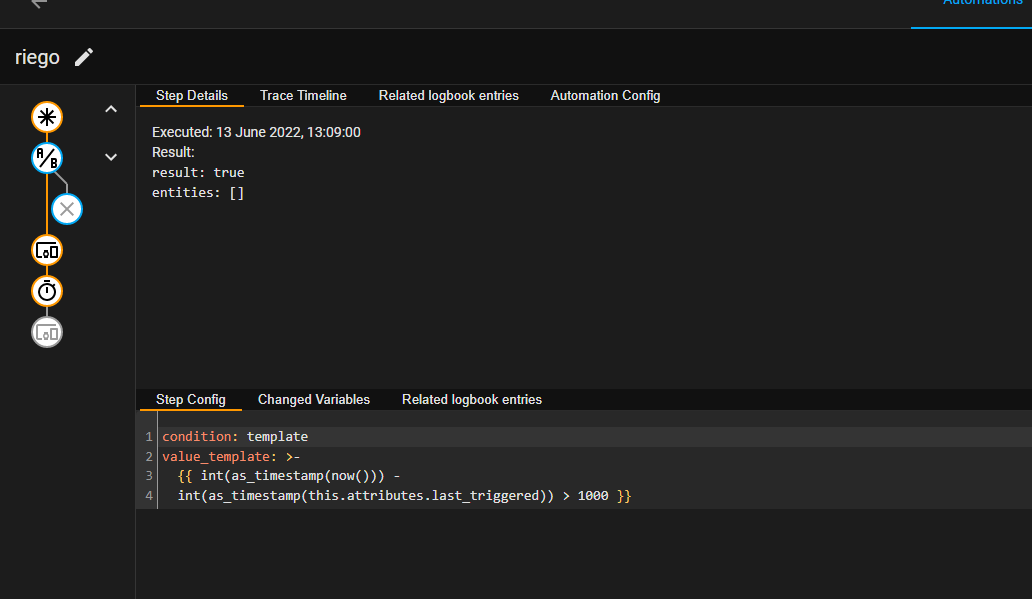Viewport: 1032px width, 599px height.
Task: Select the stopwatch delay node
Action: click(47, 291)
